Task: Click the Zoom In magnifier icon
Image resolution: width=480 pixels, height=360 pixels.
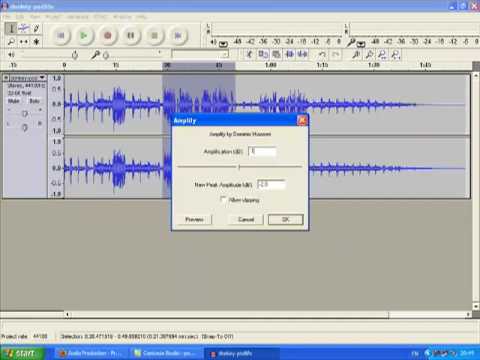Action: [x=356, y=54]
